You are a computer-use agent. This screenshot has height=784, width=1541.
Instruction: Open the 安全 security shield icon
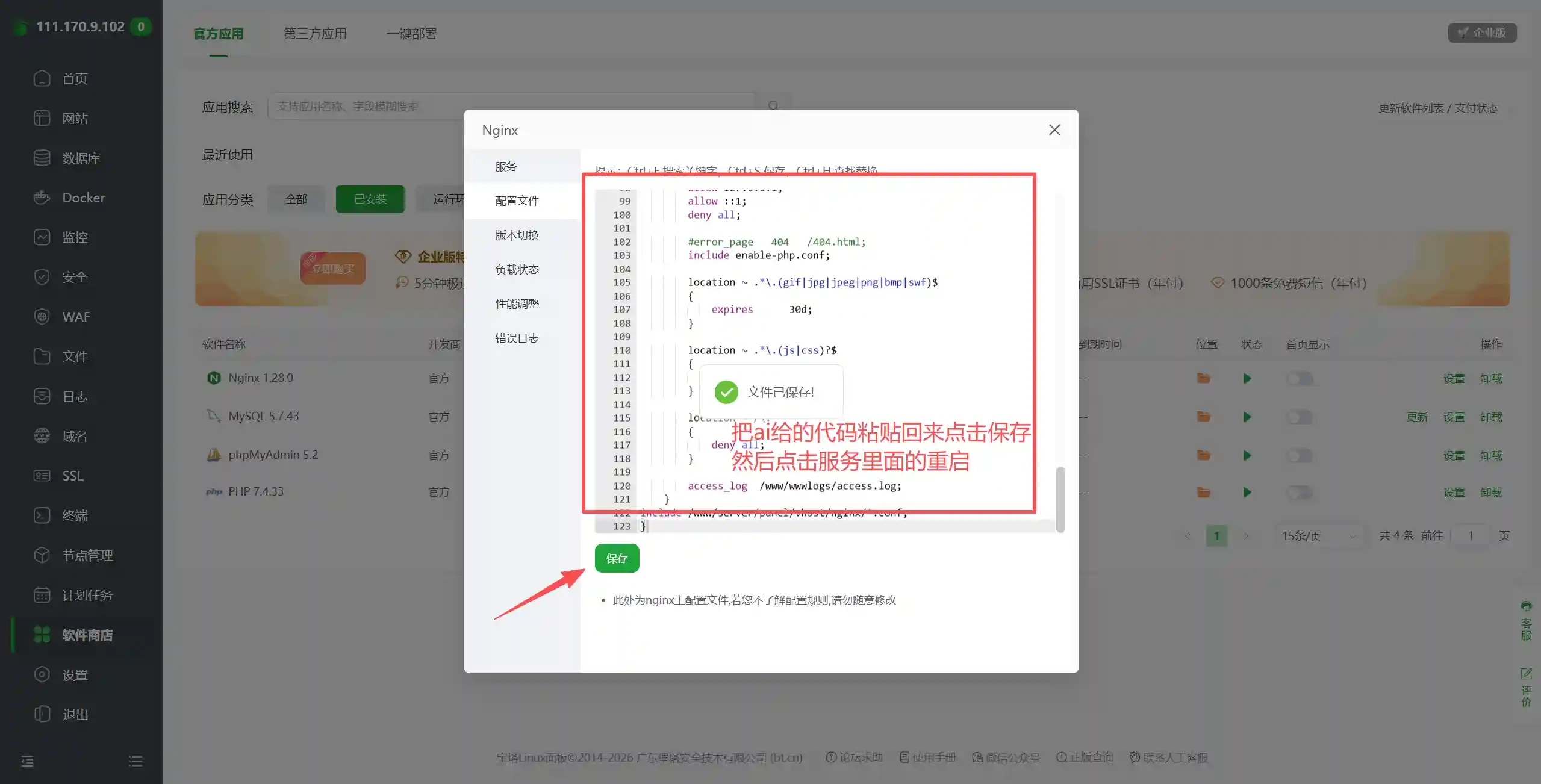pos(42,277)
